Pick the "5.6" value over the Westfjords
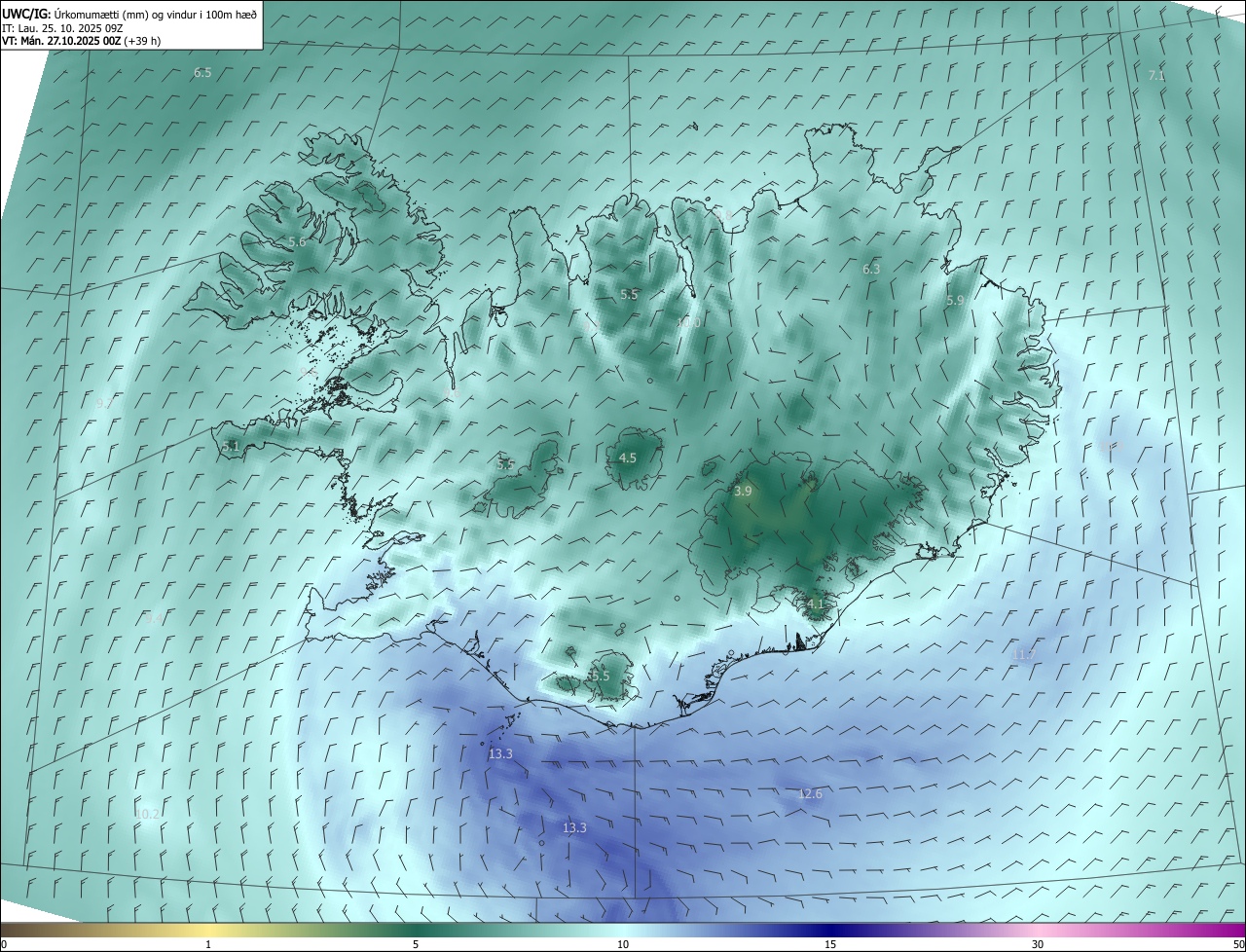Viewport: 1246px width, 952px height. pyautogui.click(x=297, y=241)
